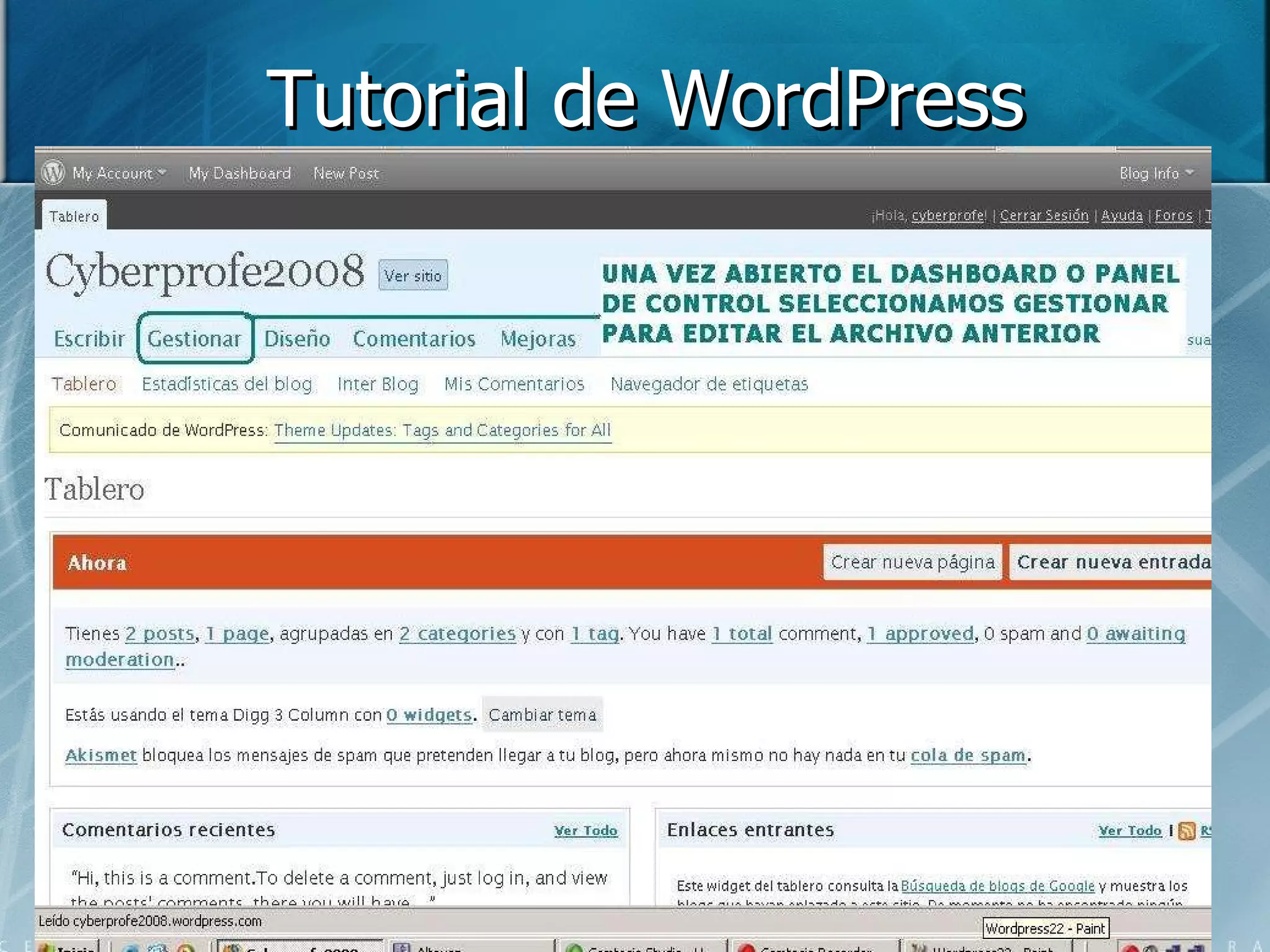Viewport: 1270px width, 952px height.
Task: Open the 1 total comment link
Action: (x=742, y=634)
